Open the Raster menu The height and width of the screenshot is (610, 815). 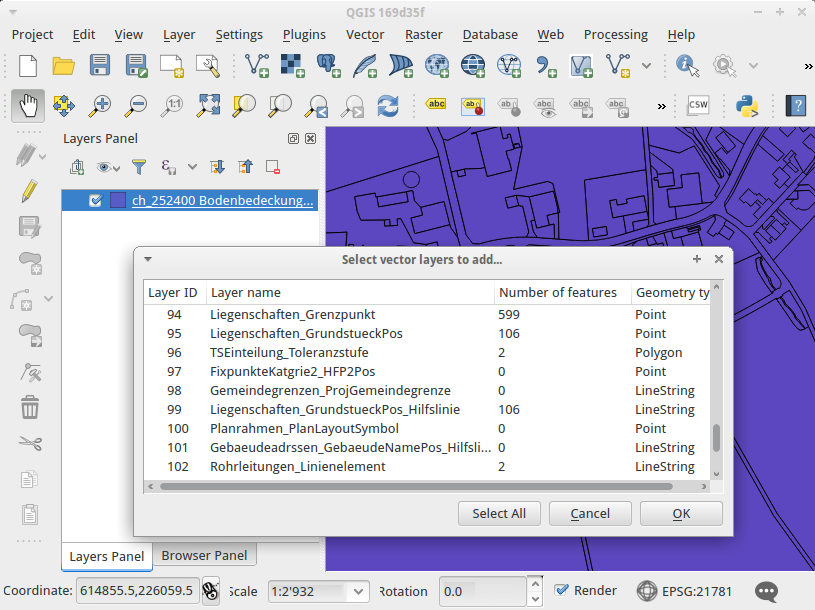[x=424, y=35]
